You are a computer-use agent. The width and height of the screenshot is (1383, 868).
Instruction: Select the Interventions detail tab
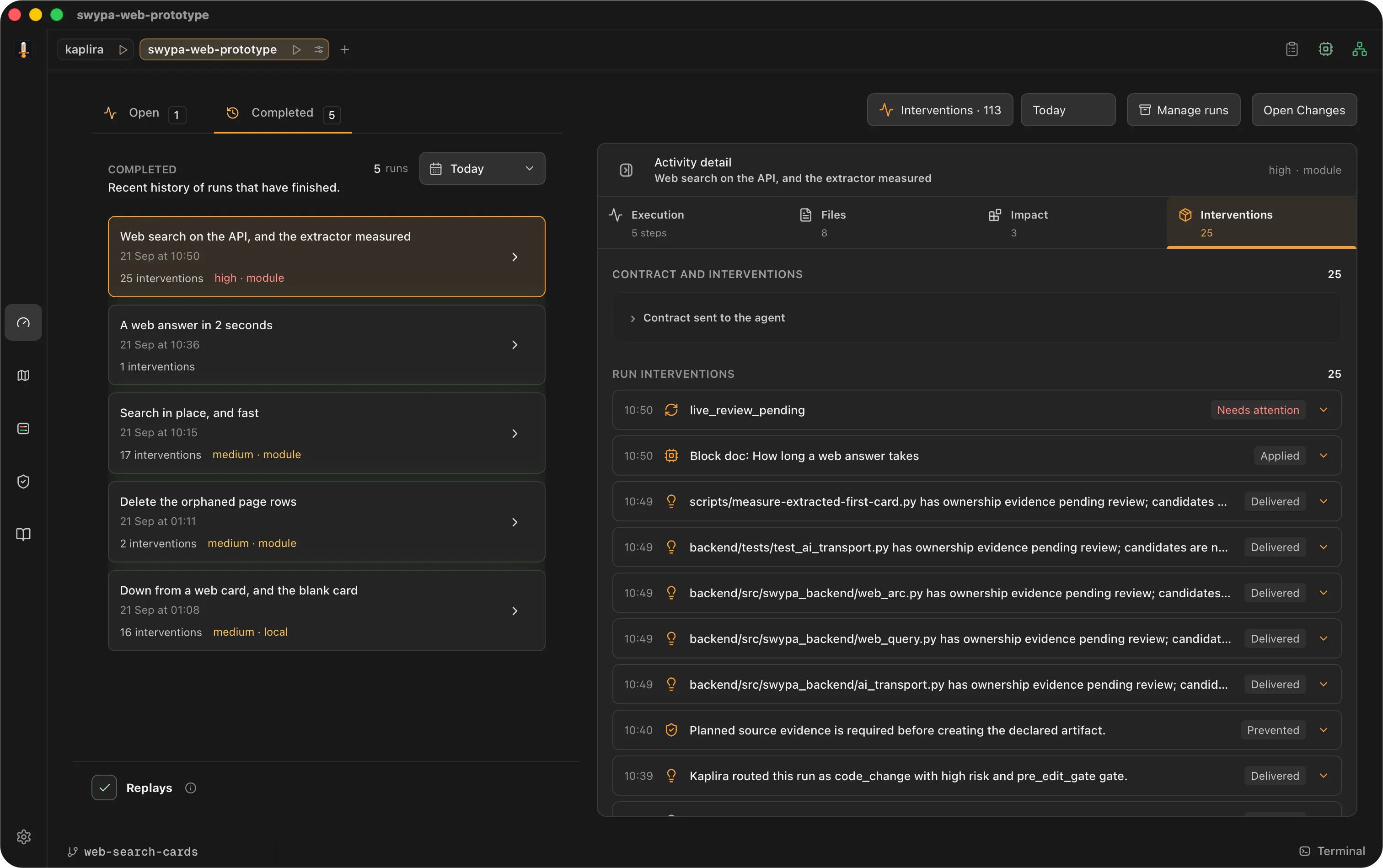click(1261, 223)
